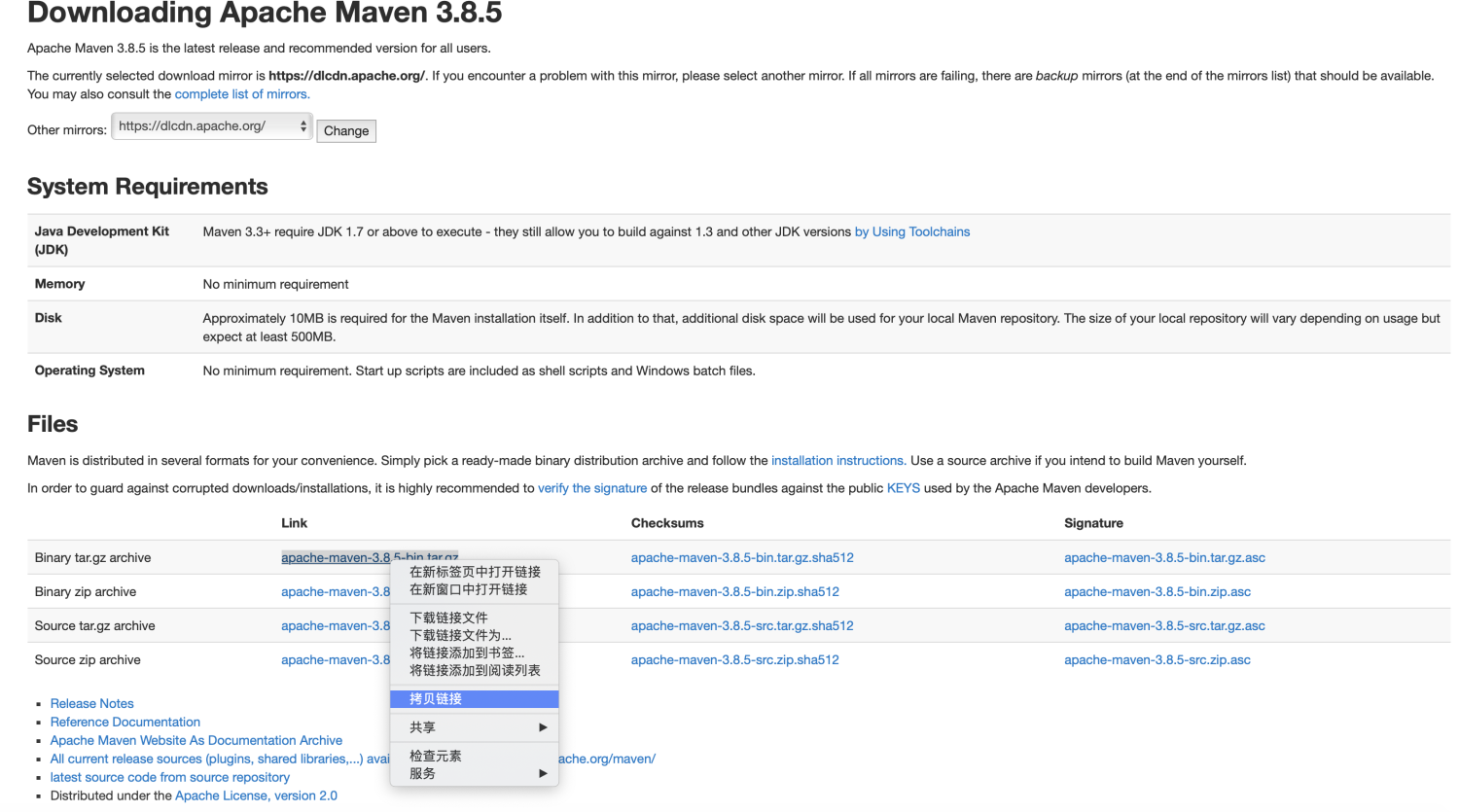1459x812 pixels.
Task: Click the verify the signature link
Action: pyautogui.click(x=592, y=488)
